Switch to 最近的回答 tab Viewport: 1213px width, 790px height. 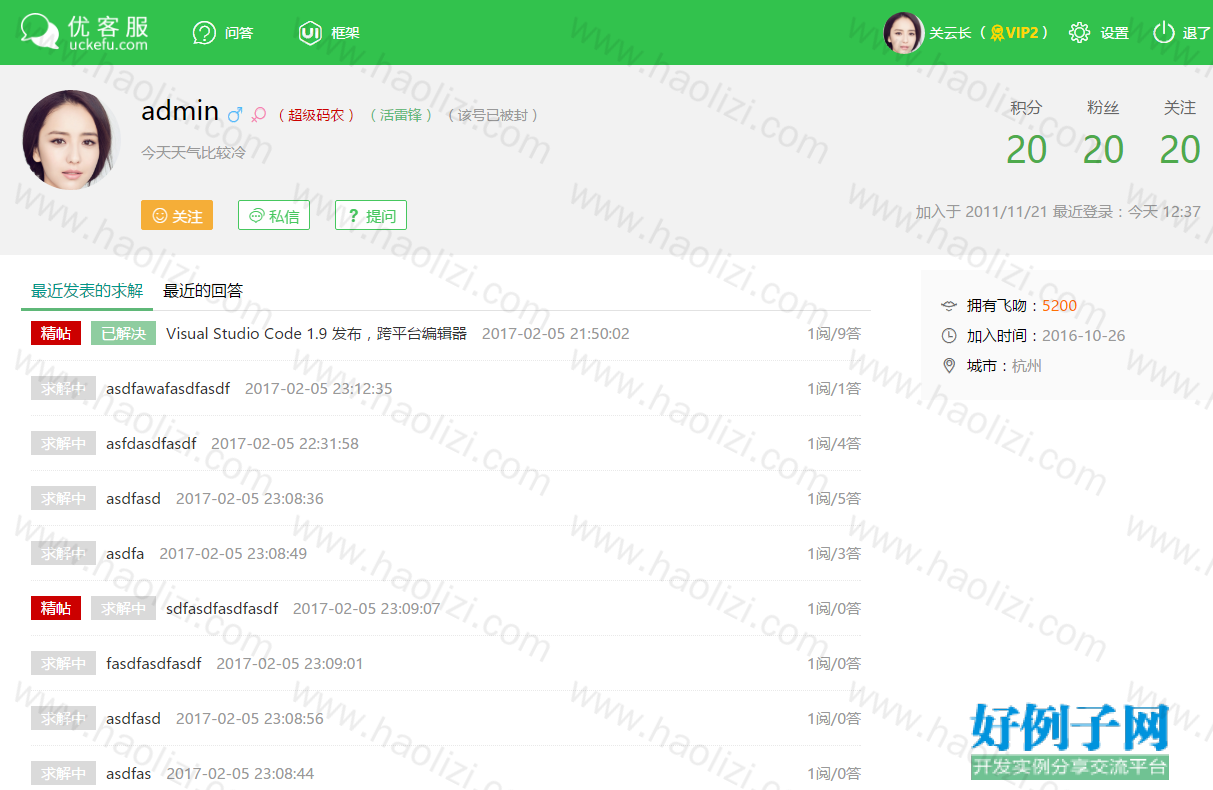coord(203,291)
